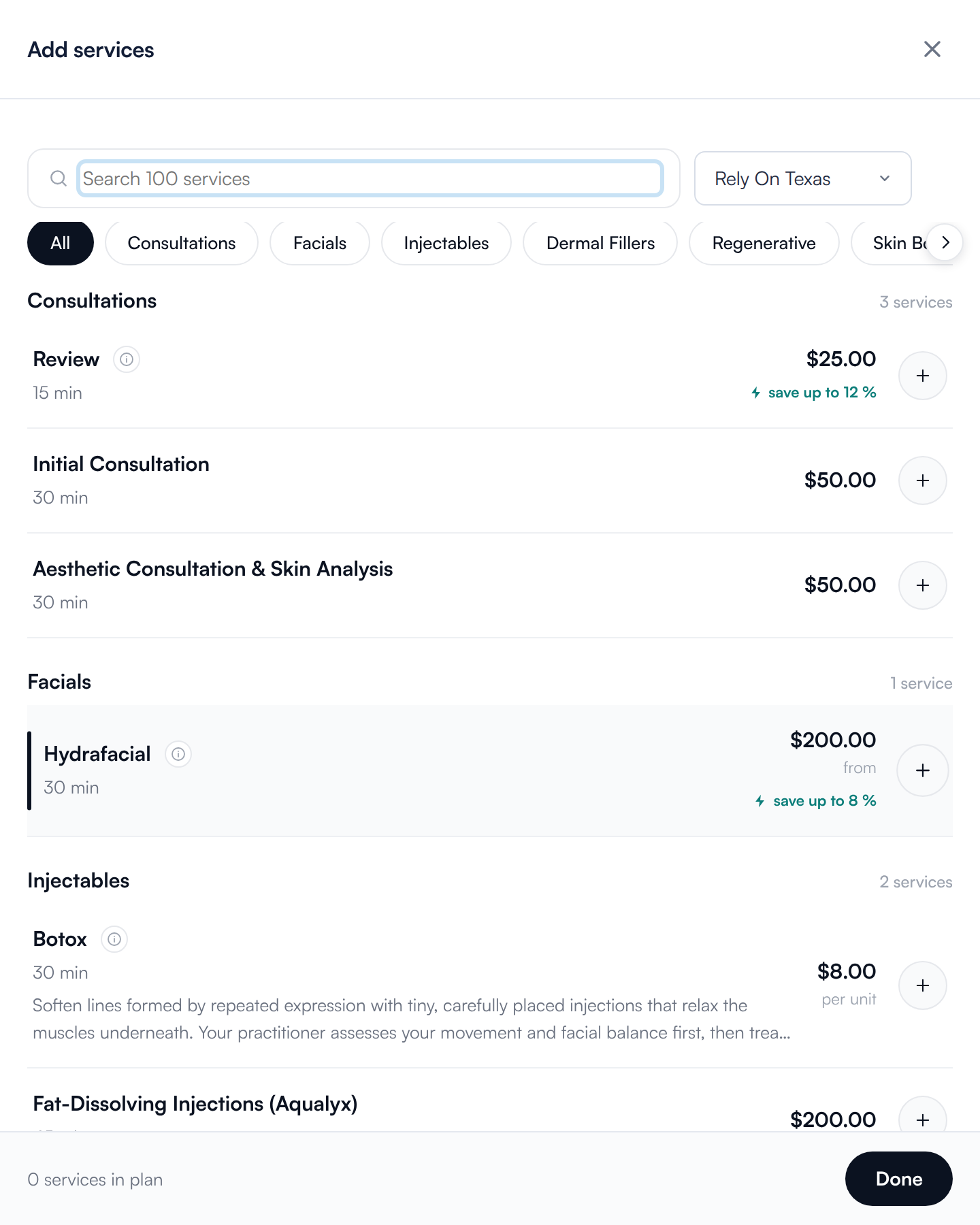Add Initial Consultation to plan
Image resolution: width=980 pixels, height=1225 pixels.
tap(923, 480)
